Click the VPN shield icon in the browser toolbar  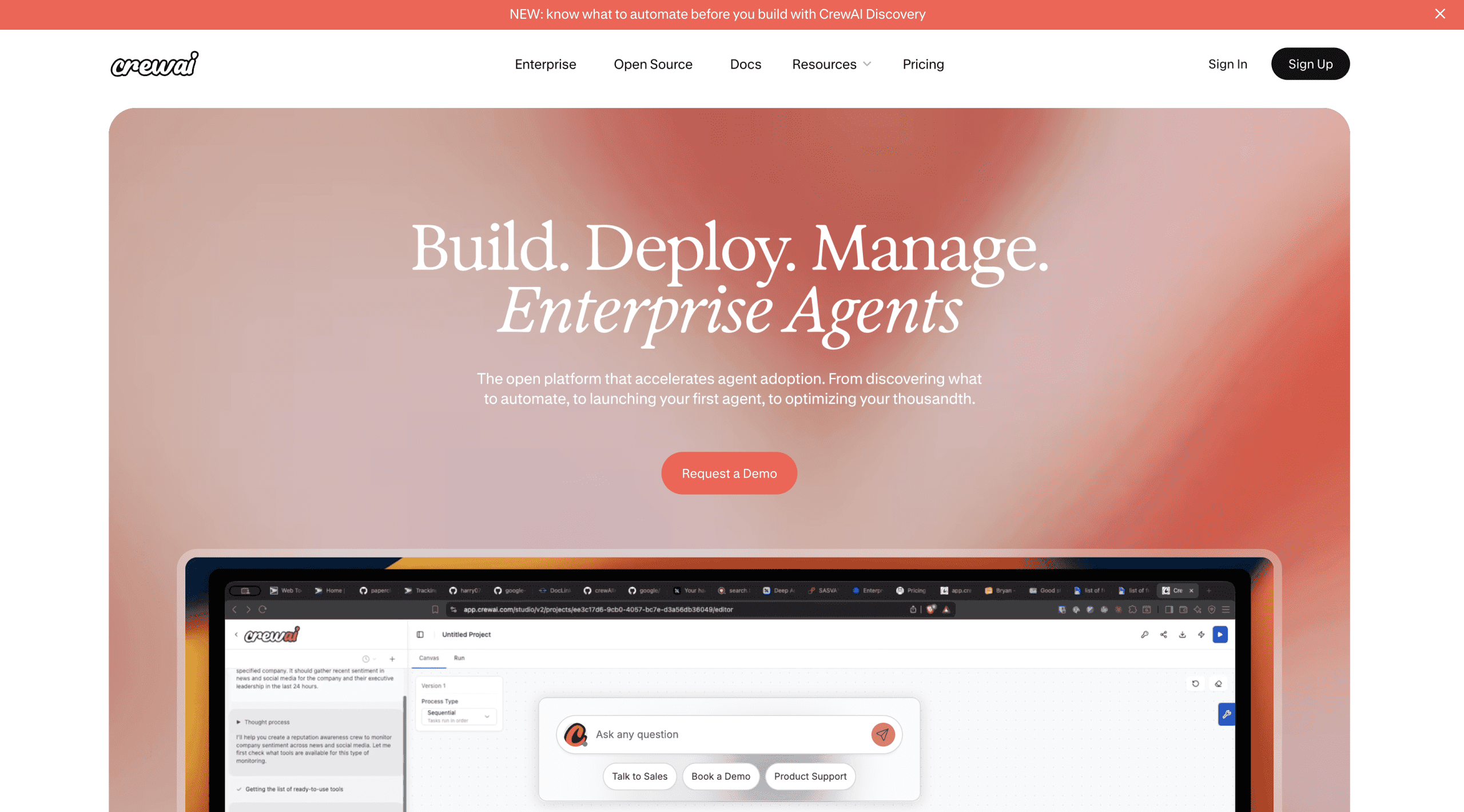click(1211, 610)
